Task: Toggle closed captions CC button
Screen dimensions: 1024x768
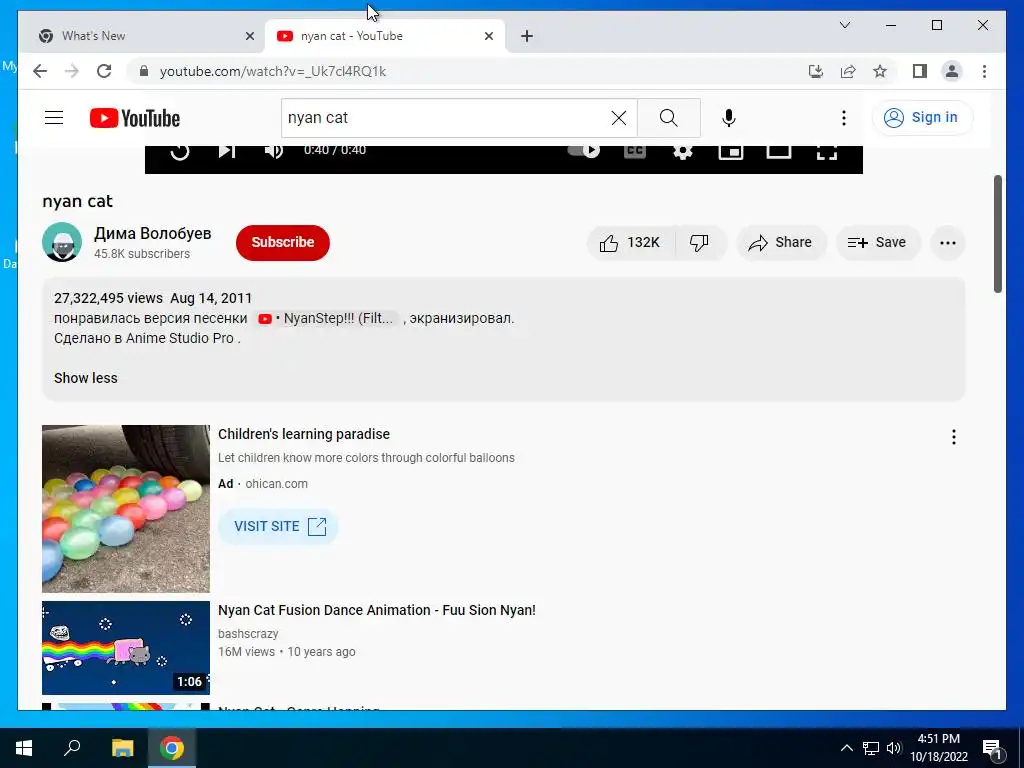Action: (x=635, y=151)
